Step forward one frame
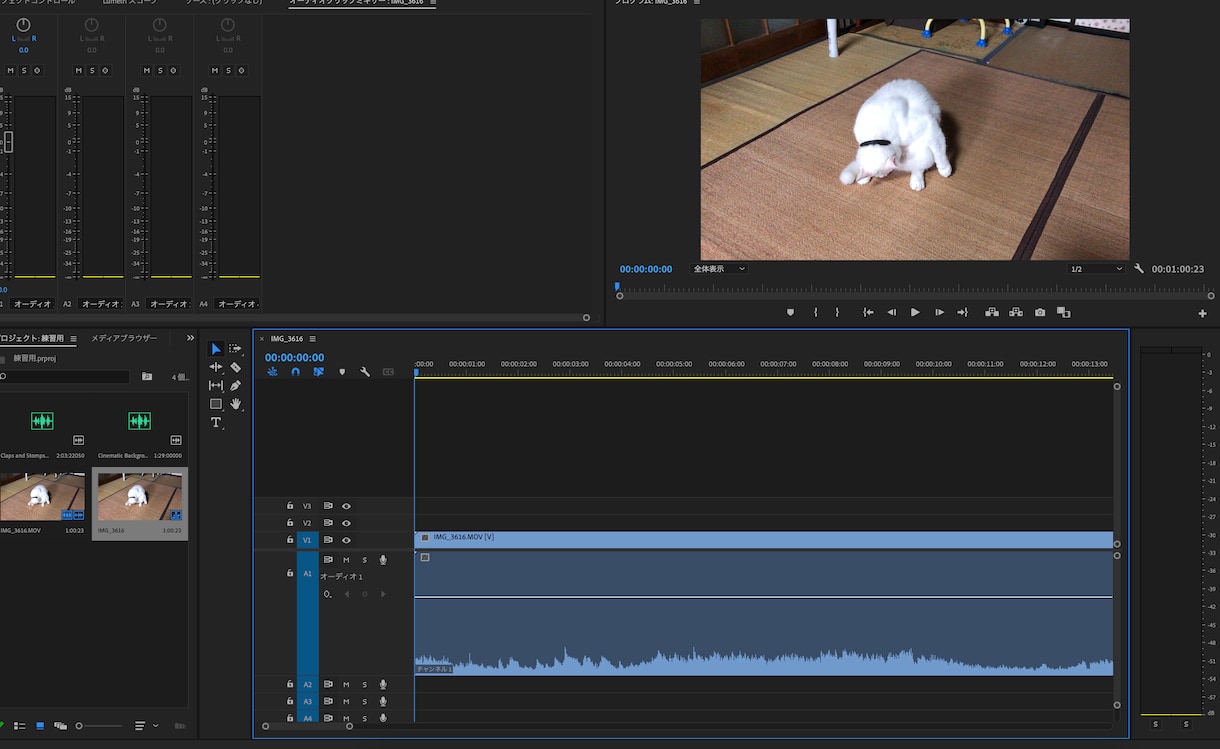This screenshot has width=1220, height=749. coord(939,312)
